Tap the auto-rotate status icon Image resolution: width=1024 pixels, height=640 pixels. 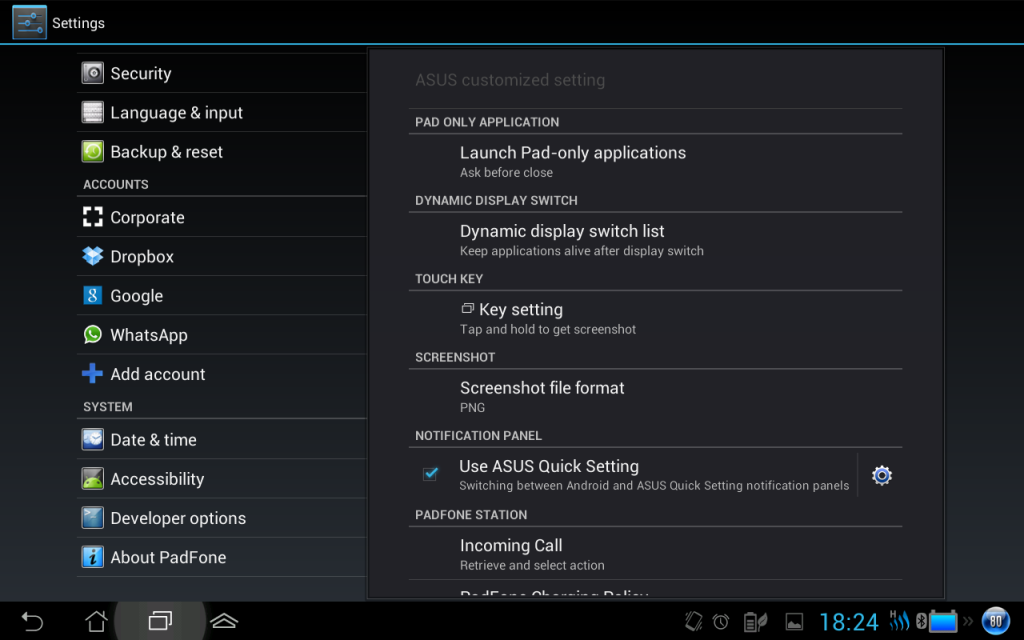[693, 621]
